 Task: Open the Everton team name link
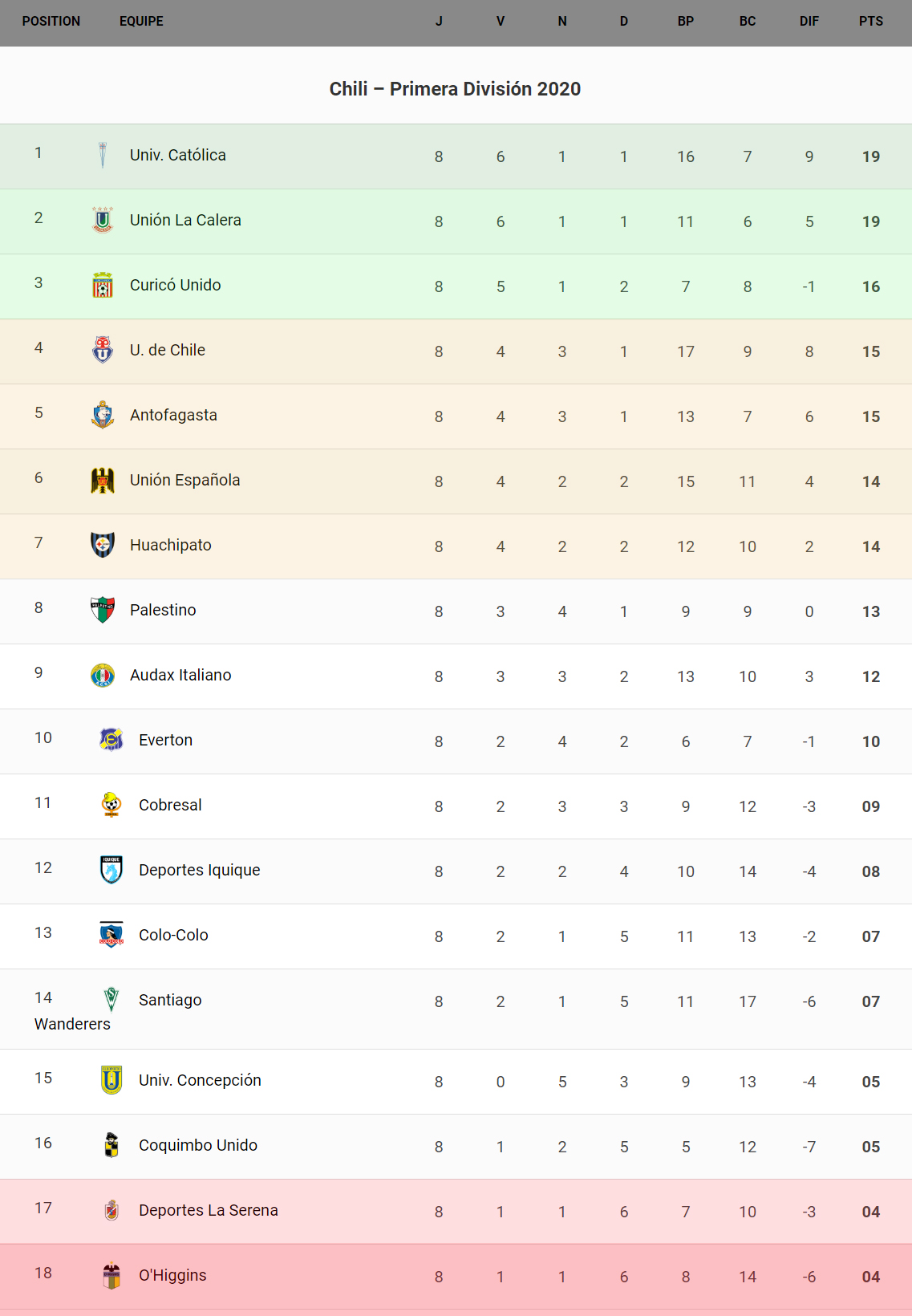[x=165, y=740]
